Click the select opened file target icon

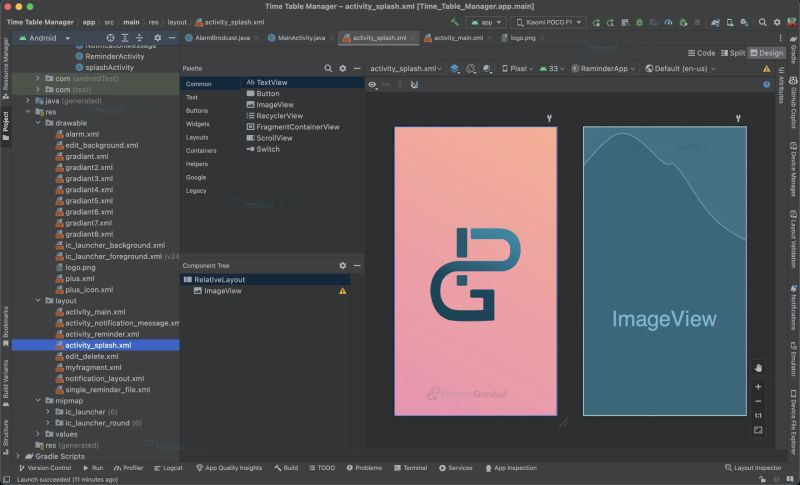pos(110,38)
